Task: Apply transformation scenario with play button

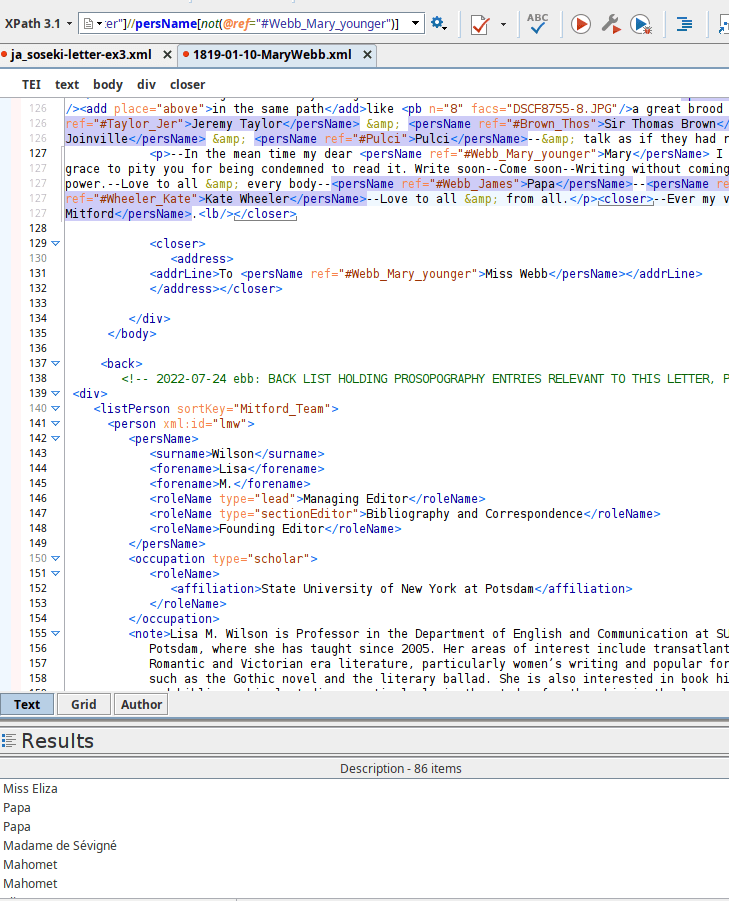Action: [x=580, y=24]
